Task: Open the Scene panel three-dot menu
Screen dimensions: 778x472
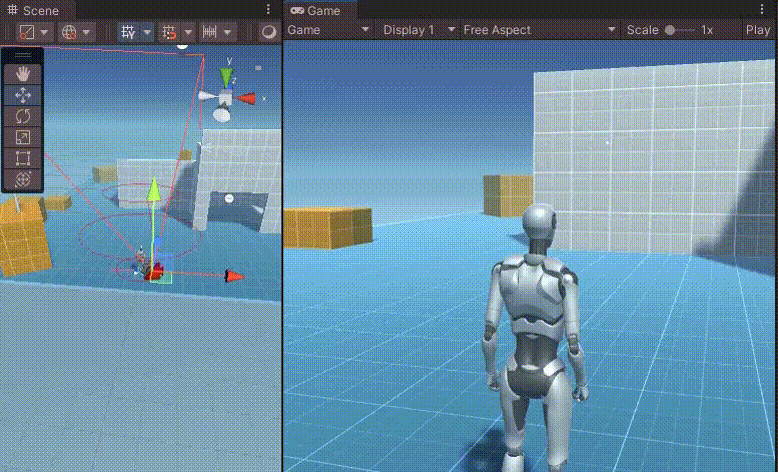Action: (268, 9)
